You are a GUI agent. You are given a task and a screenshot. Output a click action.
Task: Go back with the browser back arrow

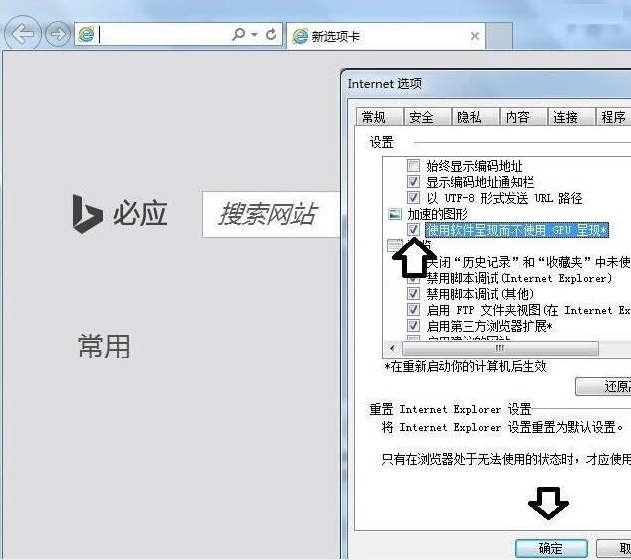tap(23, 34)
